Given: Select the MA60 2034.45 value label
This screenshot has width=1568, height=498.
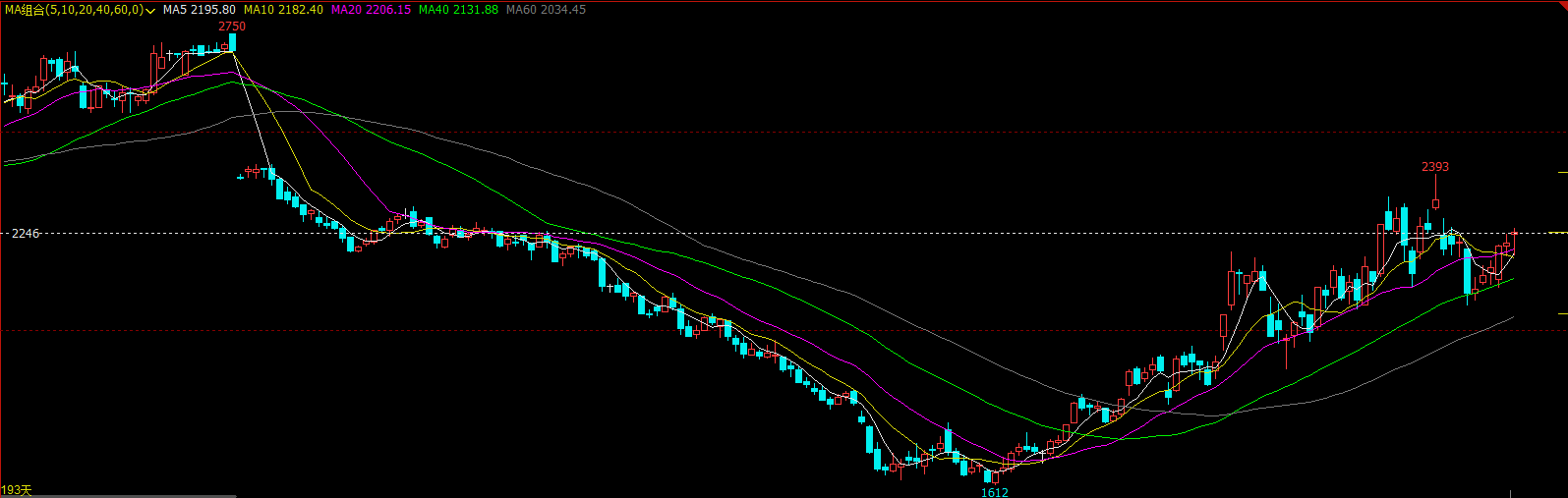Looking at the screenshot, I should (546, 10).
